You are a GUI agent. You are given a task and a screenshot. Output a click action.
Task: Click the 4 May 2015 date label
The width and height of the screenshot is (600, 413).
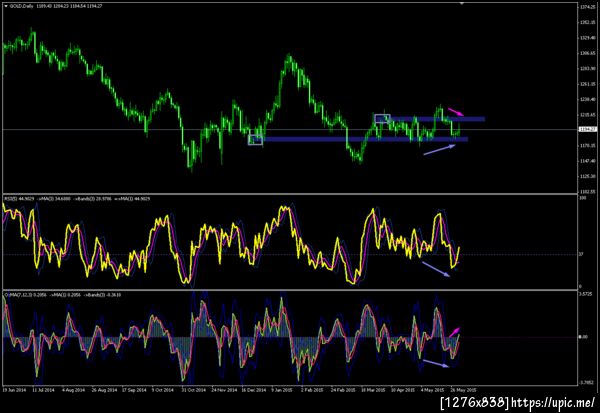pos(432,390)
